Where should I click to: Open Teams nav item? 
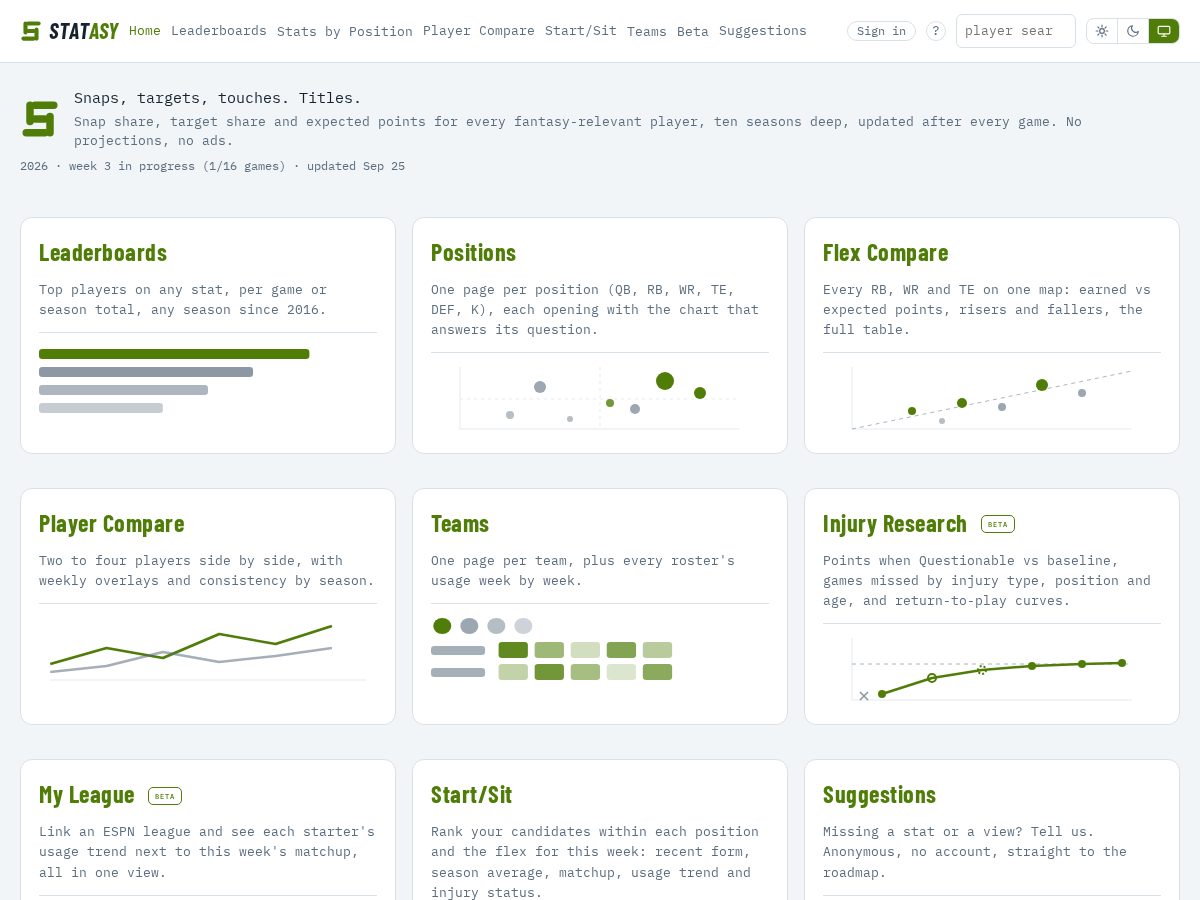pyautogui.click(x=647, y=31)
